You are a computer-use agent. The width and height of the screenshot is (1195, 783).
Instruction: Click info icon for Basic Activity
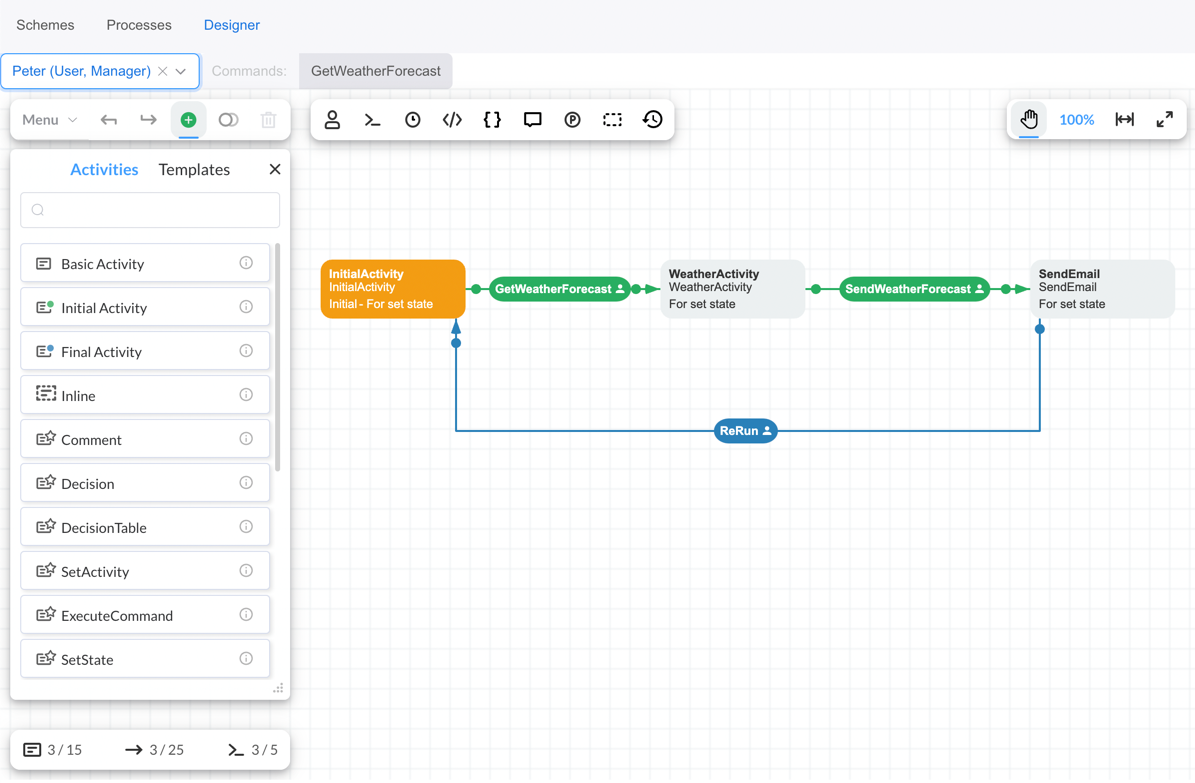(246, 263)
